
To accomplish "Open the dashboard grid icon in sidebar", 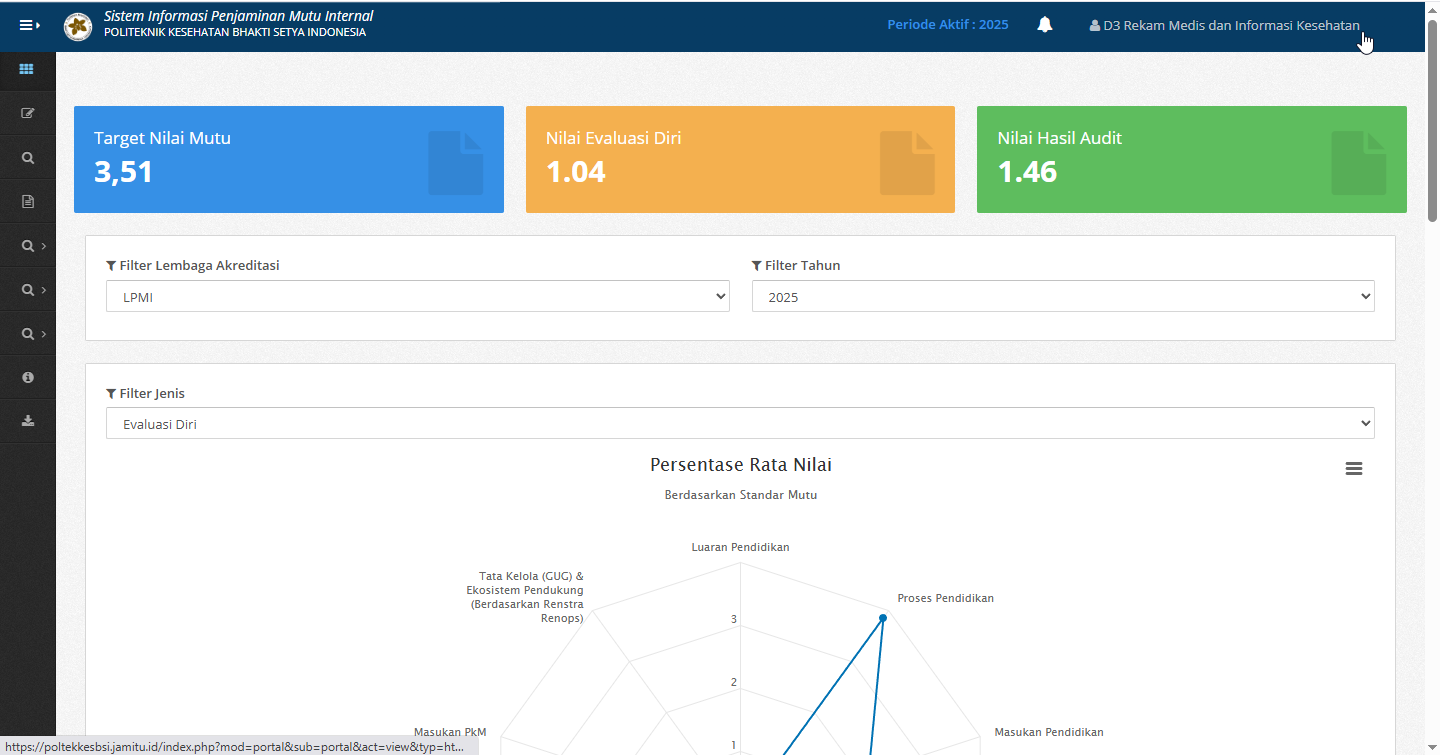I will (27, 69).
